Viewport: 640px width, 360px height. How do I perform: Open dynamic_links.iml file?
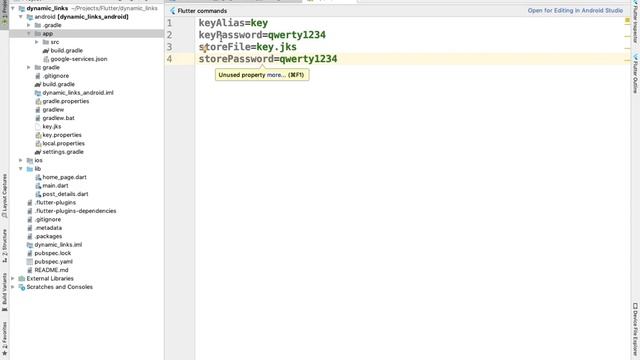[58, 245]
